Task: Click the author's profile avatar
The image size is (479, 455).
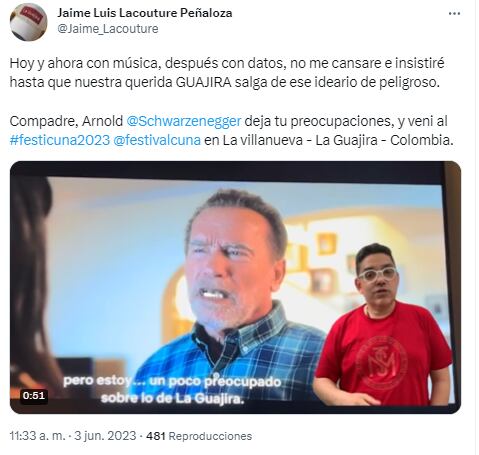Action: (x=29, y=22)
